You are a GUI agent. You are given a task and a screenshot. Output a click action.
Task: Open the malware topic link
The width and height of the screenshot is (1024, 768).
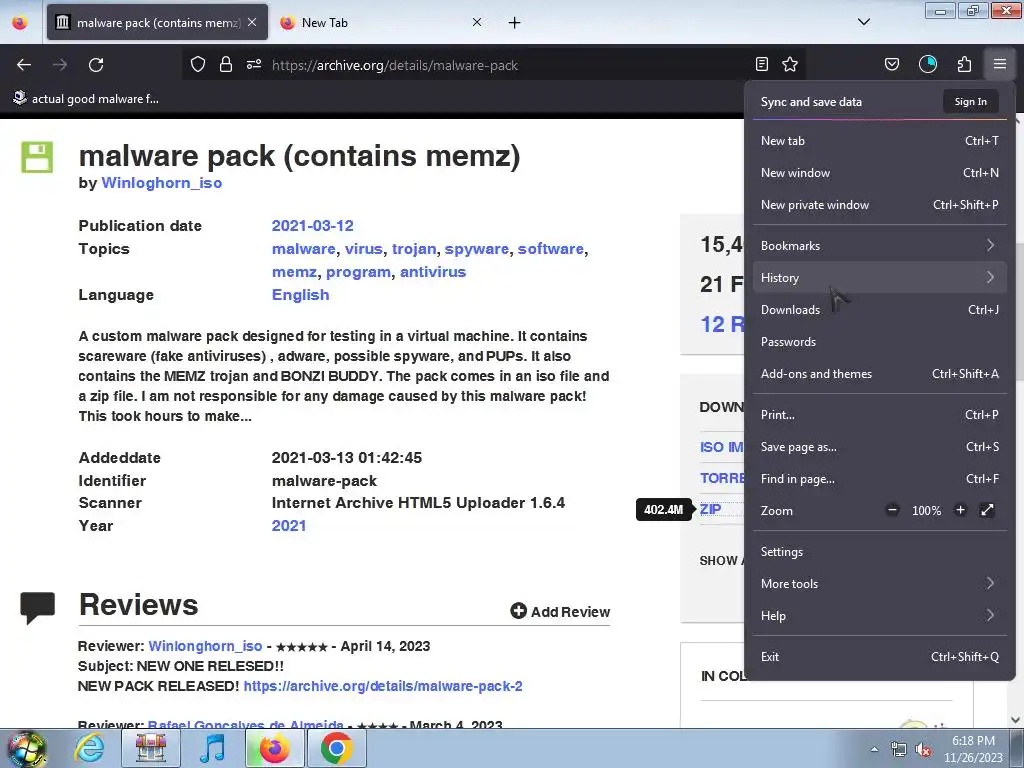click(304, 249)
